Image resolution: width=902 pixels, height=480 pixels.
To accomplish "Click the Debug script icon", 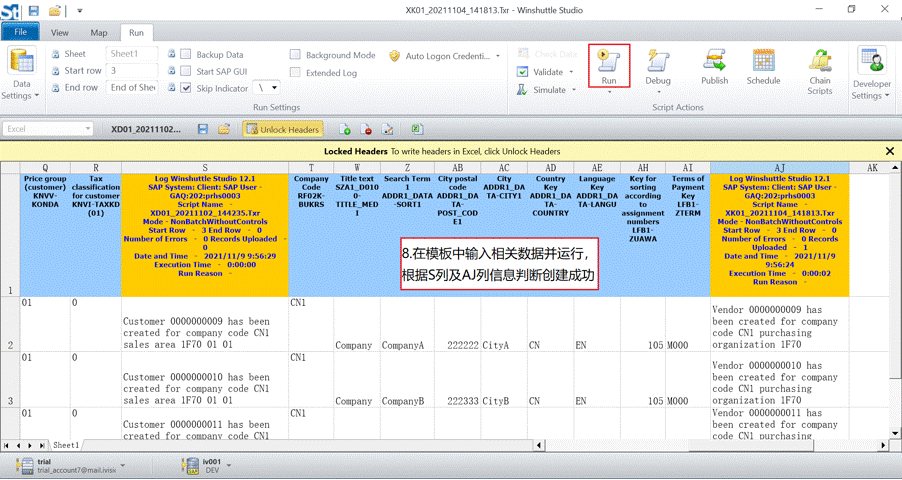I will coord(658,60).
